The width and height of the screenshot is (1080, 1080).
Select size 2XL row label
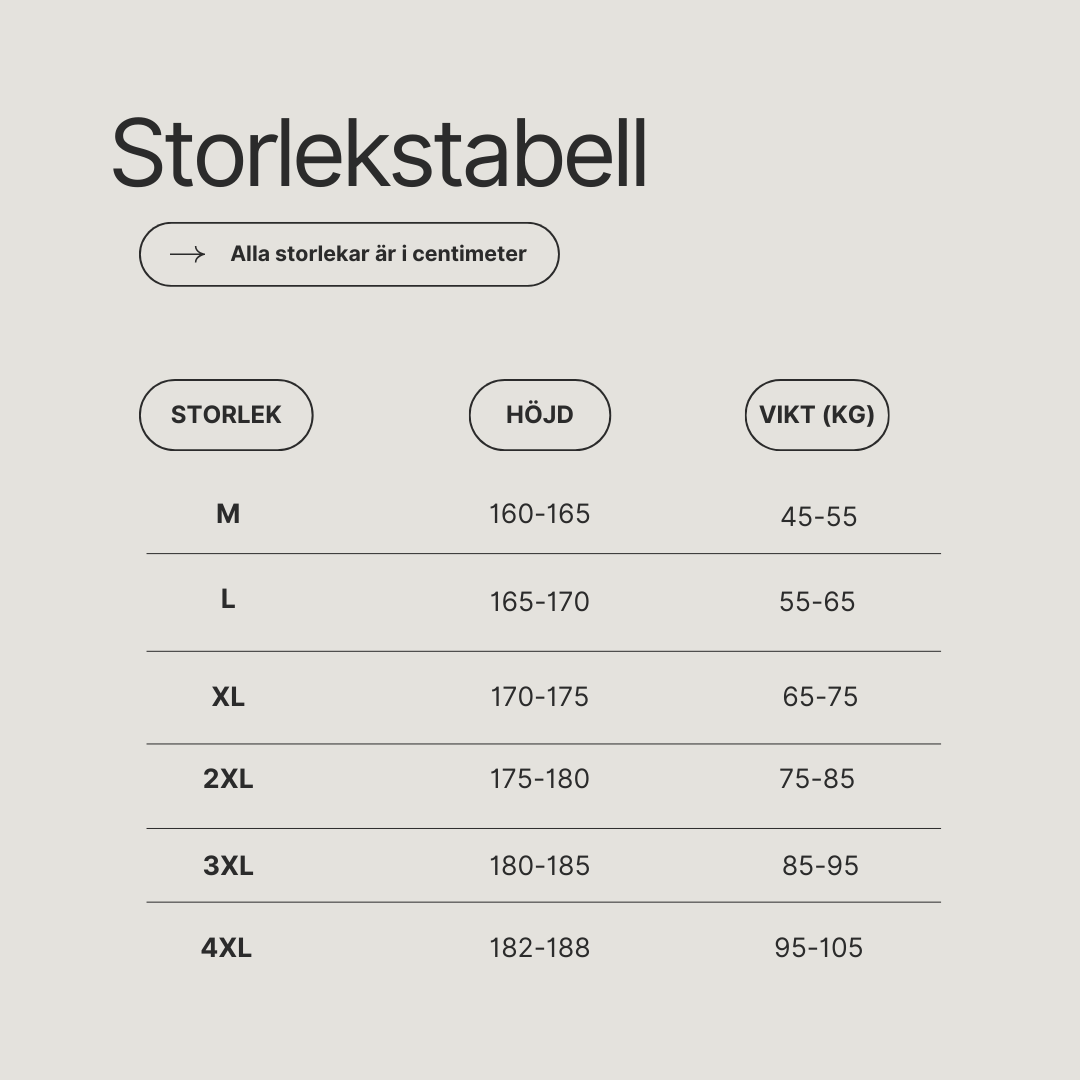(228, 779)
